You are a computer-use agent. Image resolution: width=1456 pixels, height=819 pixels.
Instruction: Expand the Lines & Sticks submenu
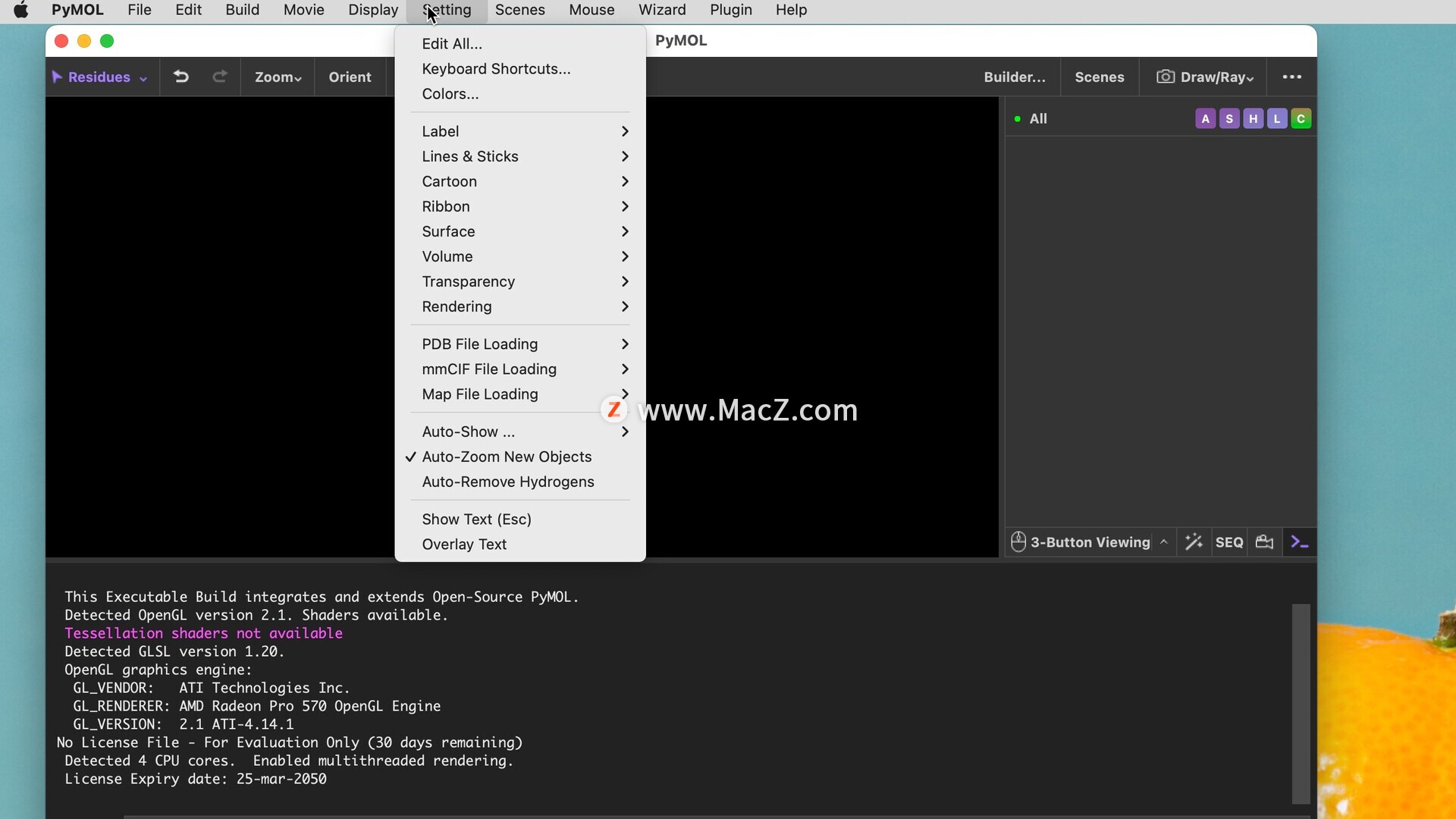[x=520, y=156]
